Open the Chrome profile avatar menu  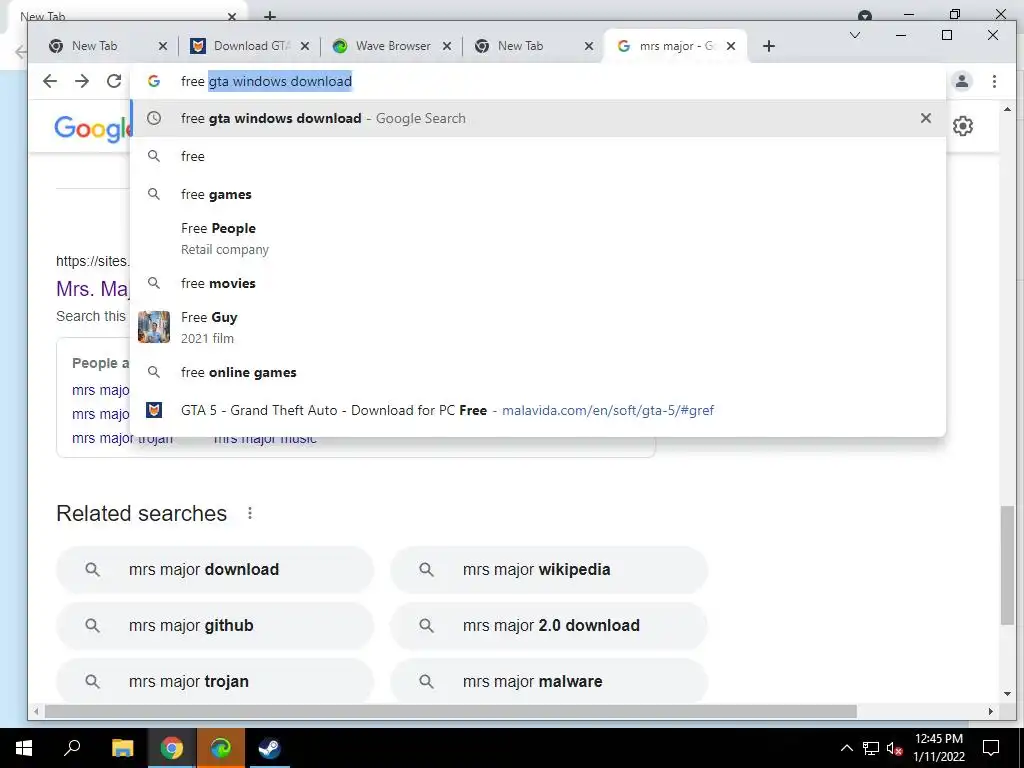click(x=961, y=81)
